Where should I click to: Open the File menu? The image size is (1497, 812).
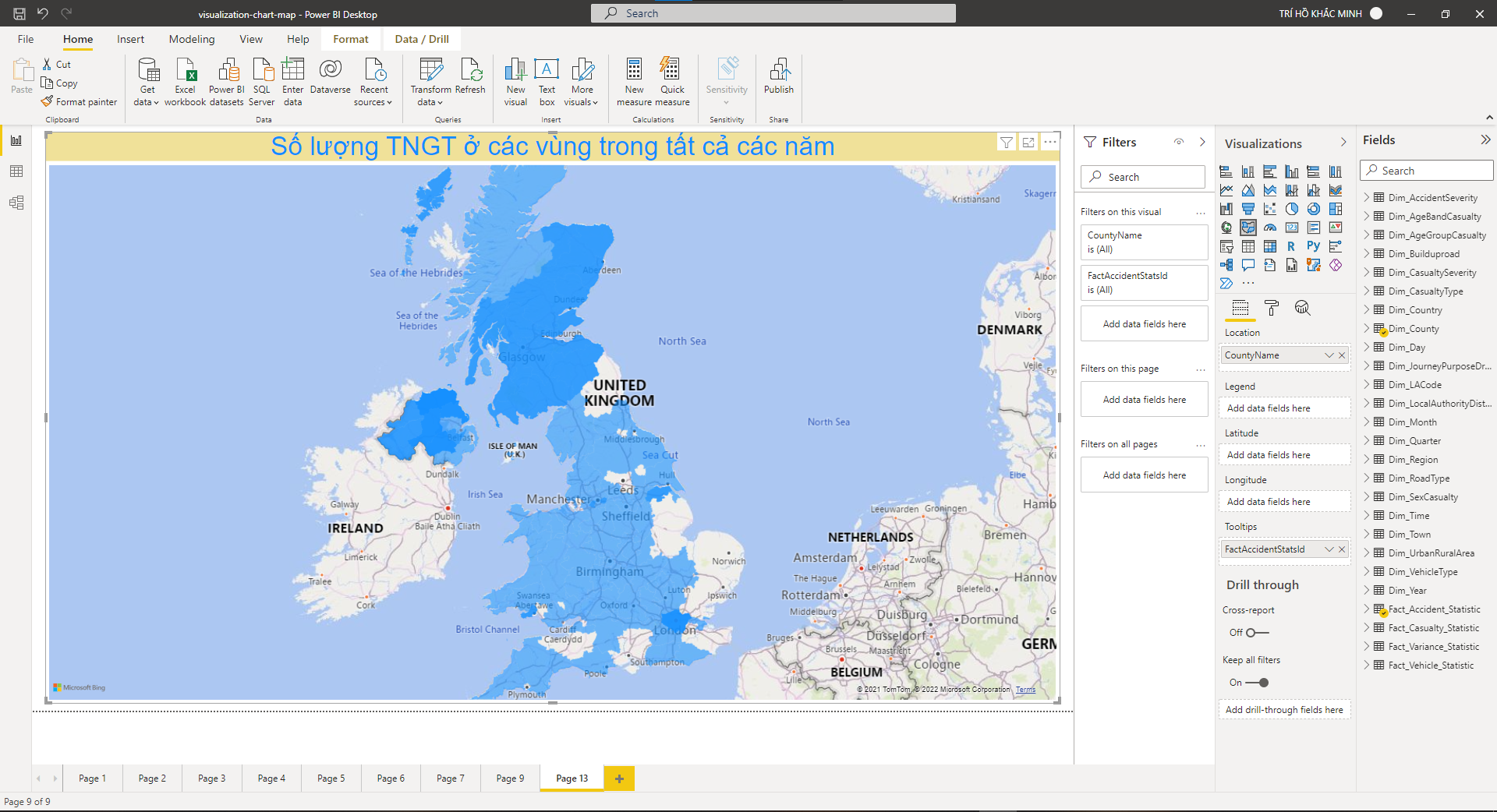[26, 39]
